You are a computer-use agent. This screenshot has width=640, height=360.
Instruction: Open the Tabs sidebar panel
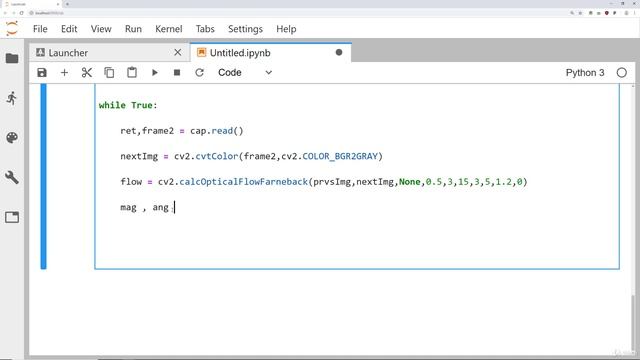coord(12,217)
